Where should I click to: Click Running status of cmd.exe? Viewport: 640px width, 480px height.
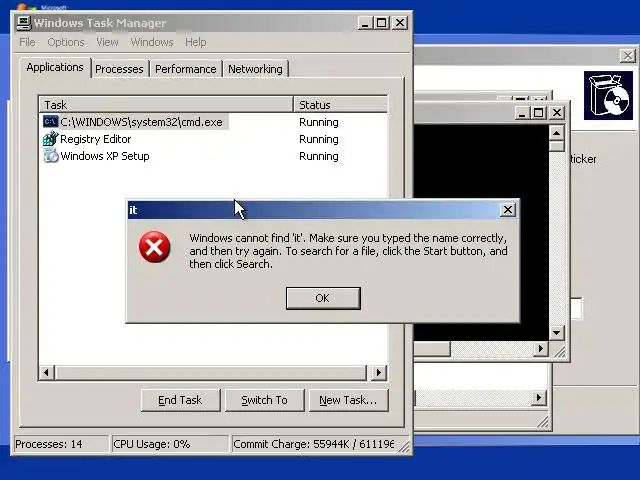click(318, 122)
